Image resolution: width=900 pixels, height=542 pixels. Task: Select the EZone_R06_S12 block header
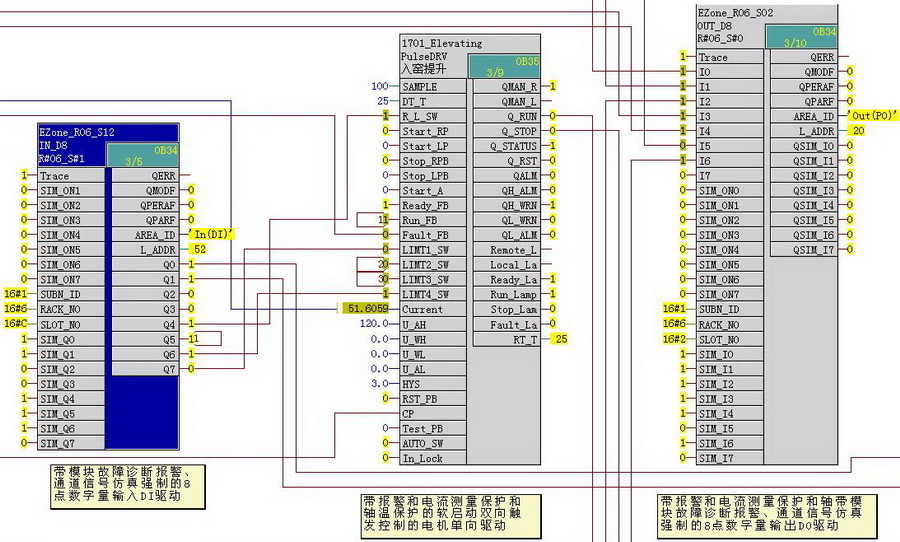(x=76, y=132)
